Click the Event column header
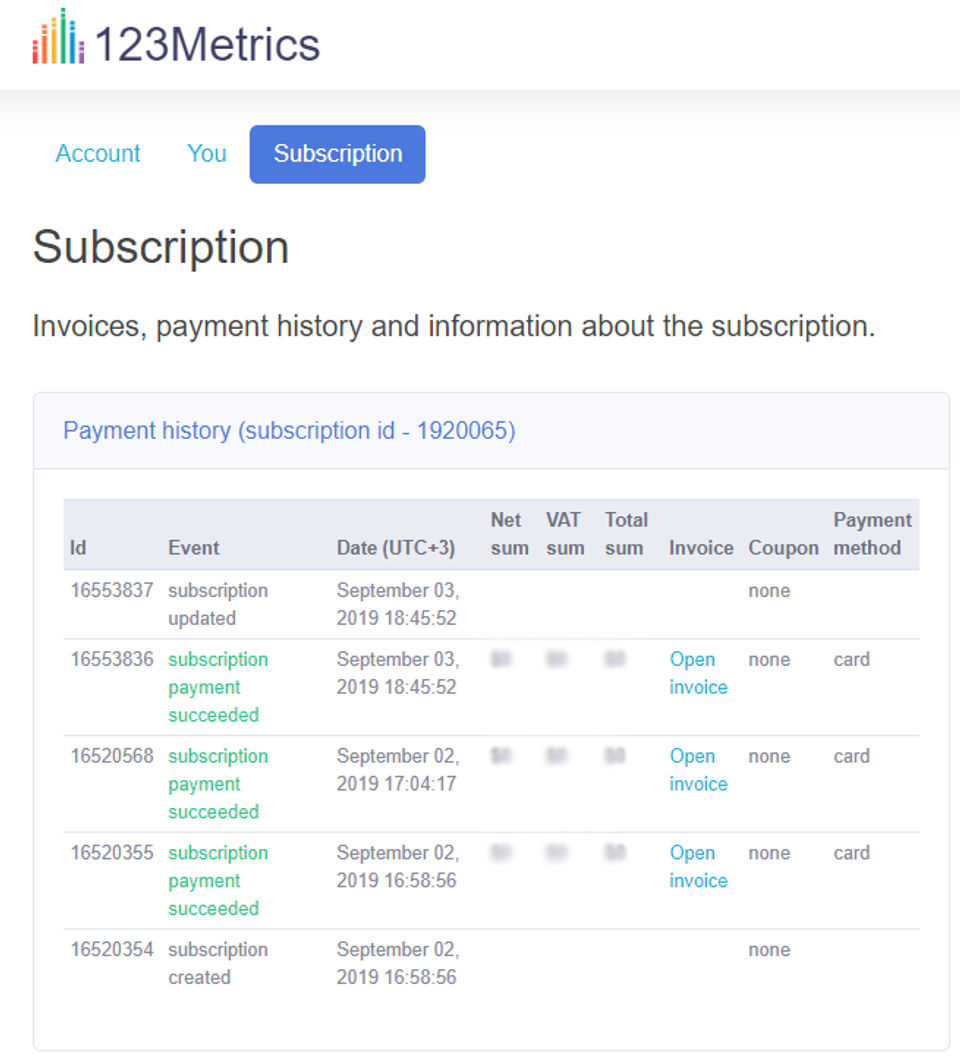The width and height of the screenshot is (960, 1061). (x=193, y=547)
